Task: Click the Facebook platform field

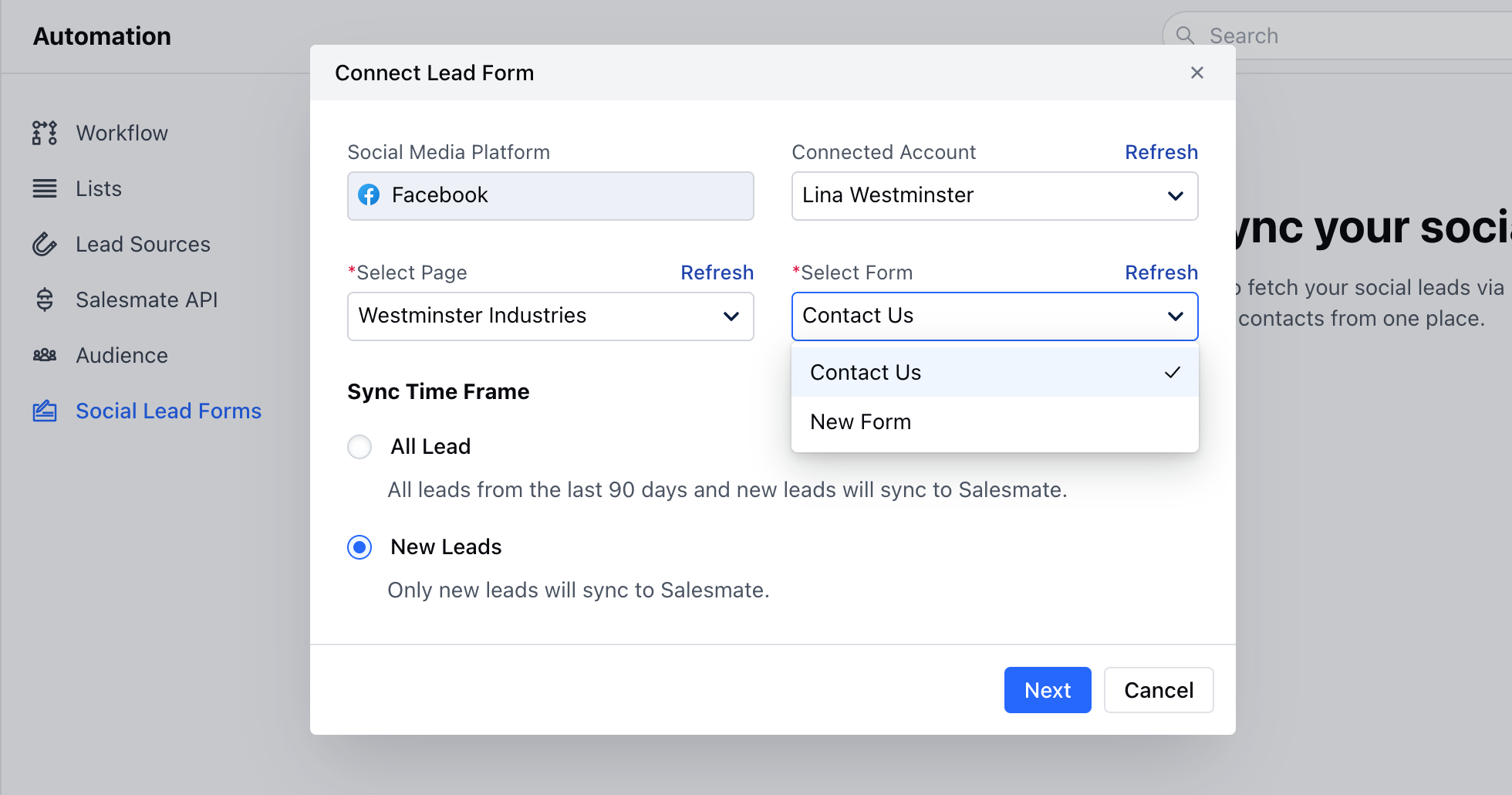Action: coord(550,195)
